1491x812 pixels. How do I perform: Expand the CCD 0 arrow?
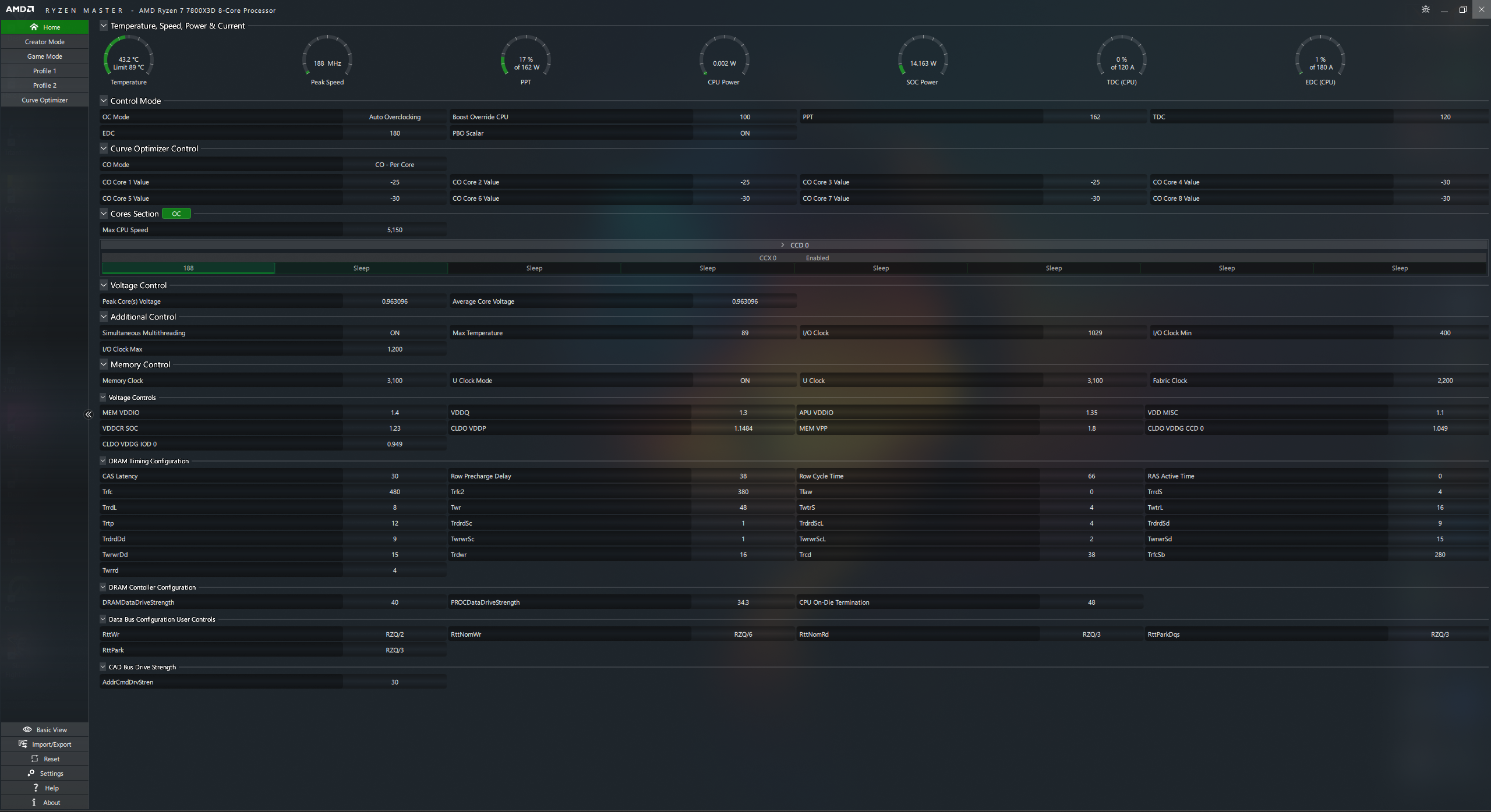pos(783,245)
